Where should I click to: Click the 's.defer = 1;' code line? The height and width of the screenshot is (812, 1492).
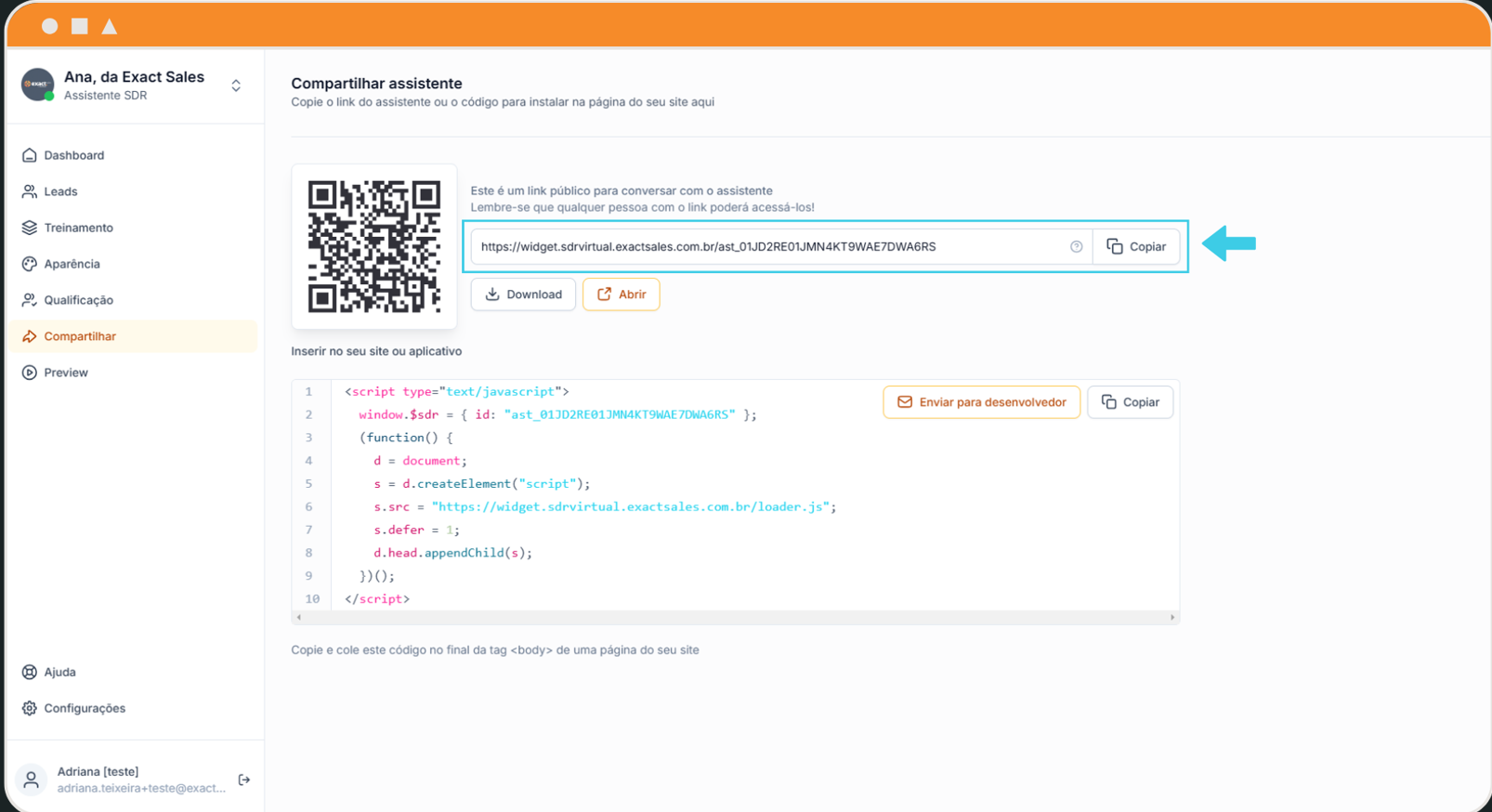point(416,530)
